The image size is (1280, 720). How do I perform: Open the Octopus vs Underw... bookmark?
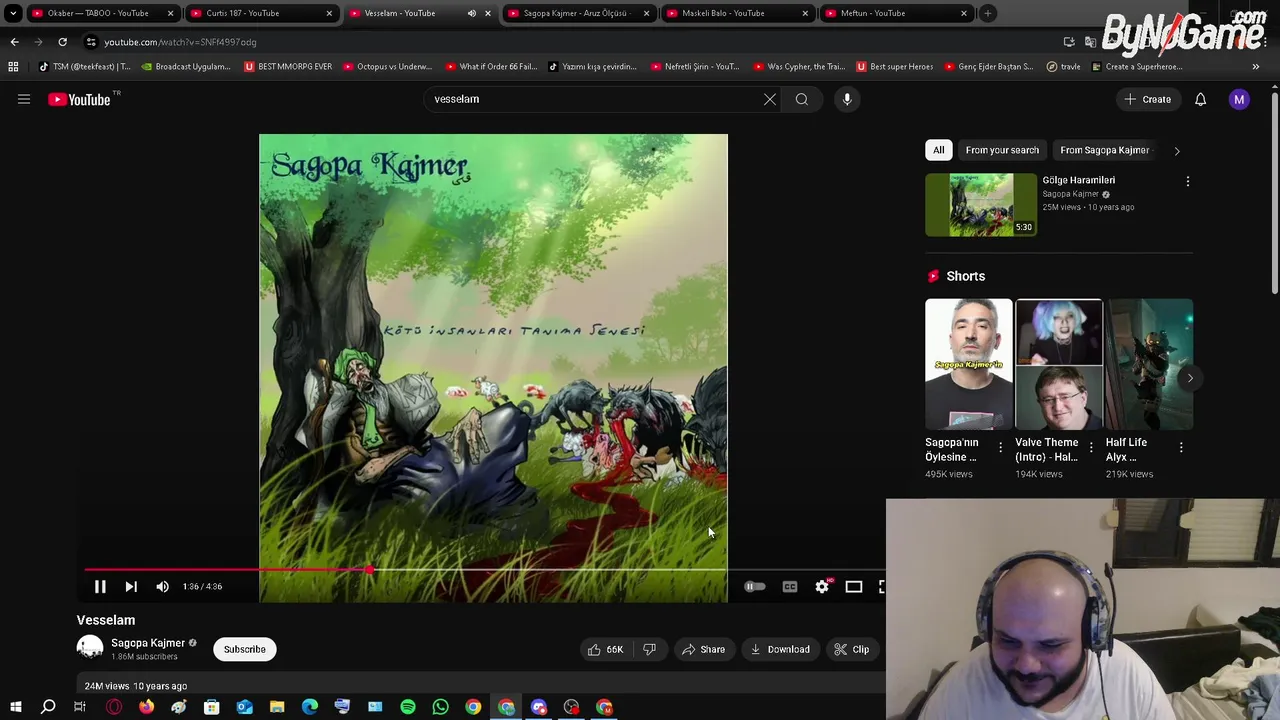click(387, 67)
